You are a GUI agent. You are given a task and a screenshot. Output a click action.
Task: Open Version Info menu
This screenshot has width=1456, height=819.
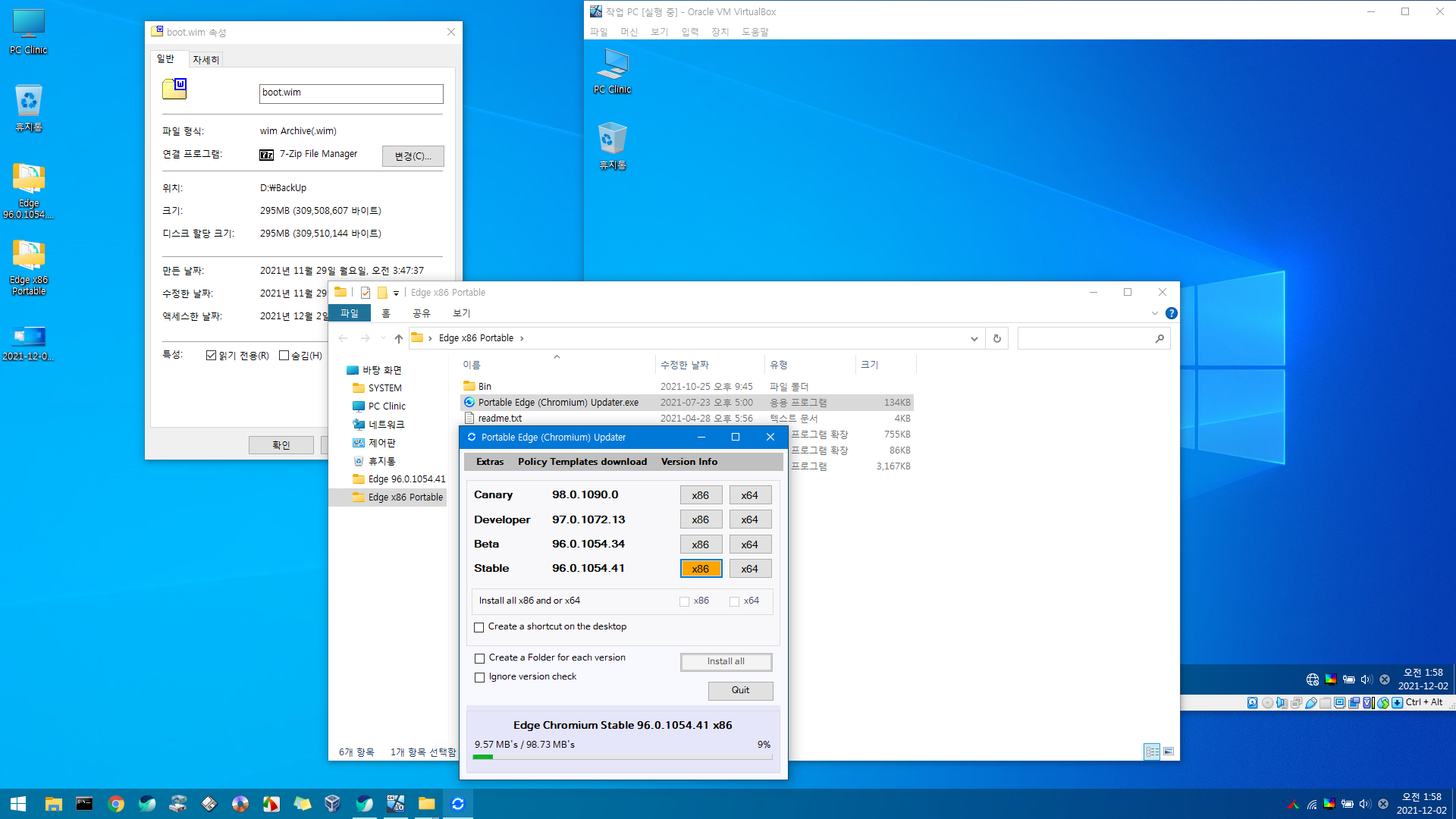(x=689, y=462)
